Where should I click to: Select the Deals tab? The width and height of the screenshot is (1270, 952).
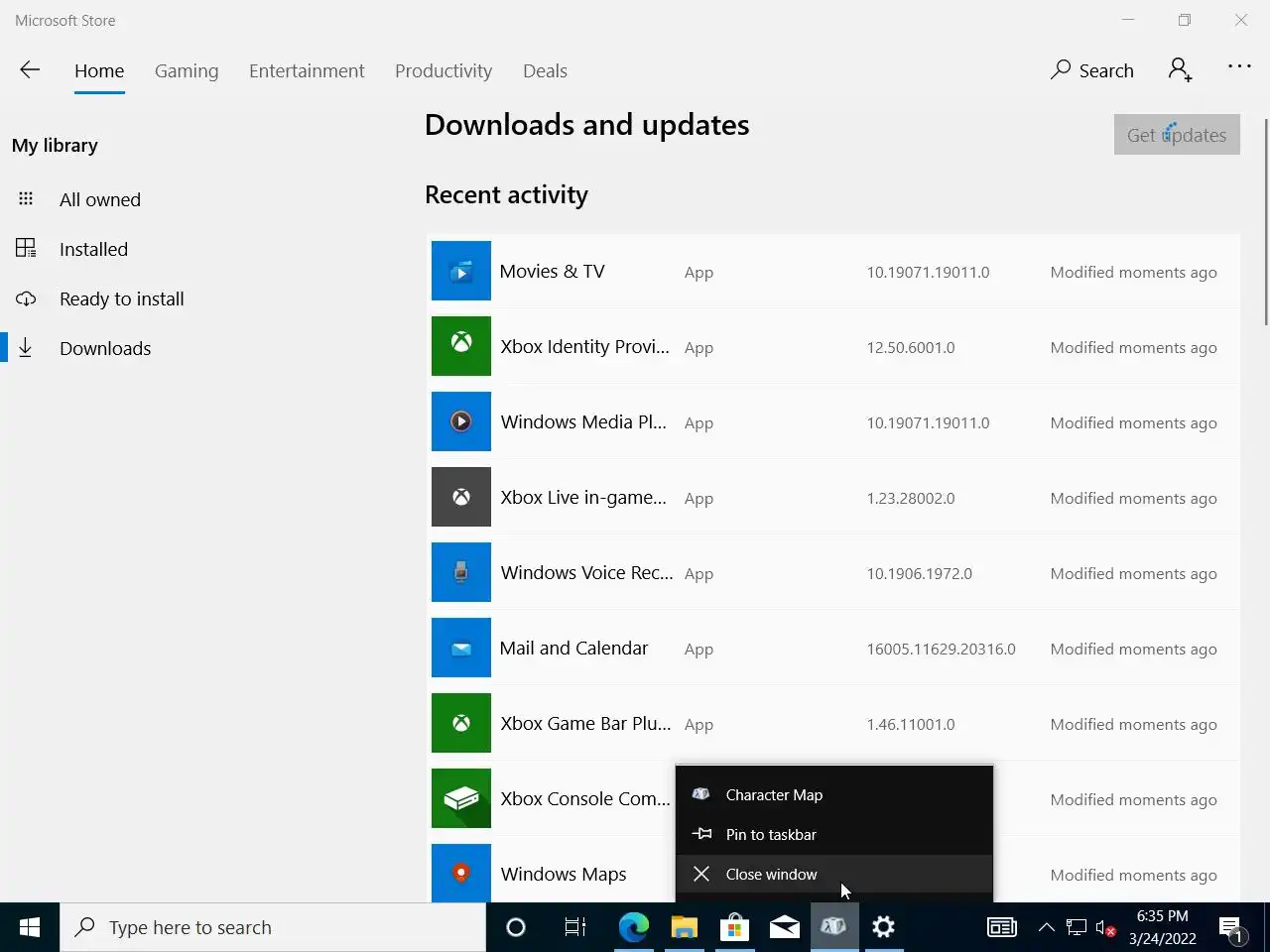coord(545,70)
